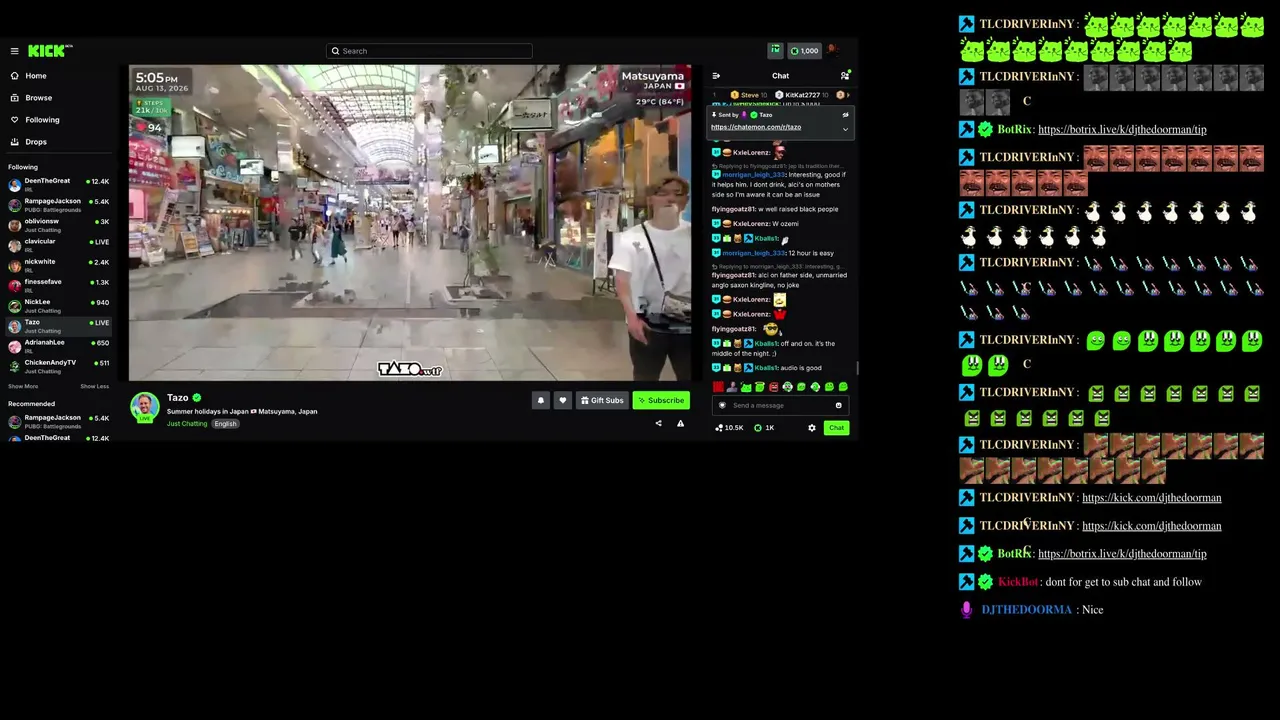Open the 1K Kicks counter in chat

(x=764, y=428)
